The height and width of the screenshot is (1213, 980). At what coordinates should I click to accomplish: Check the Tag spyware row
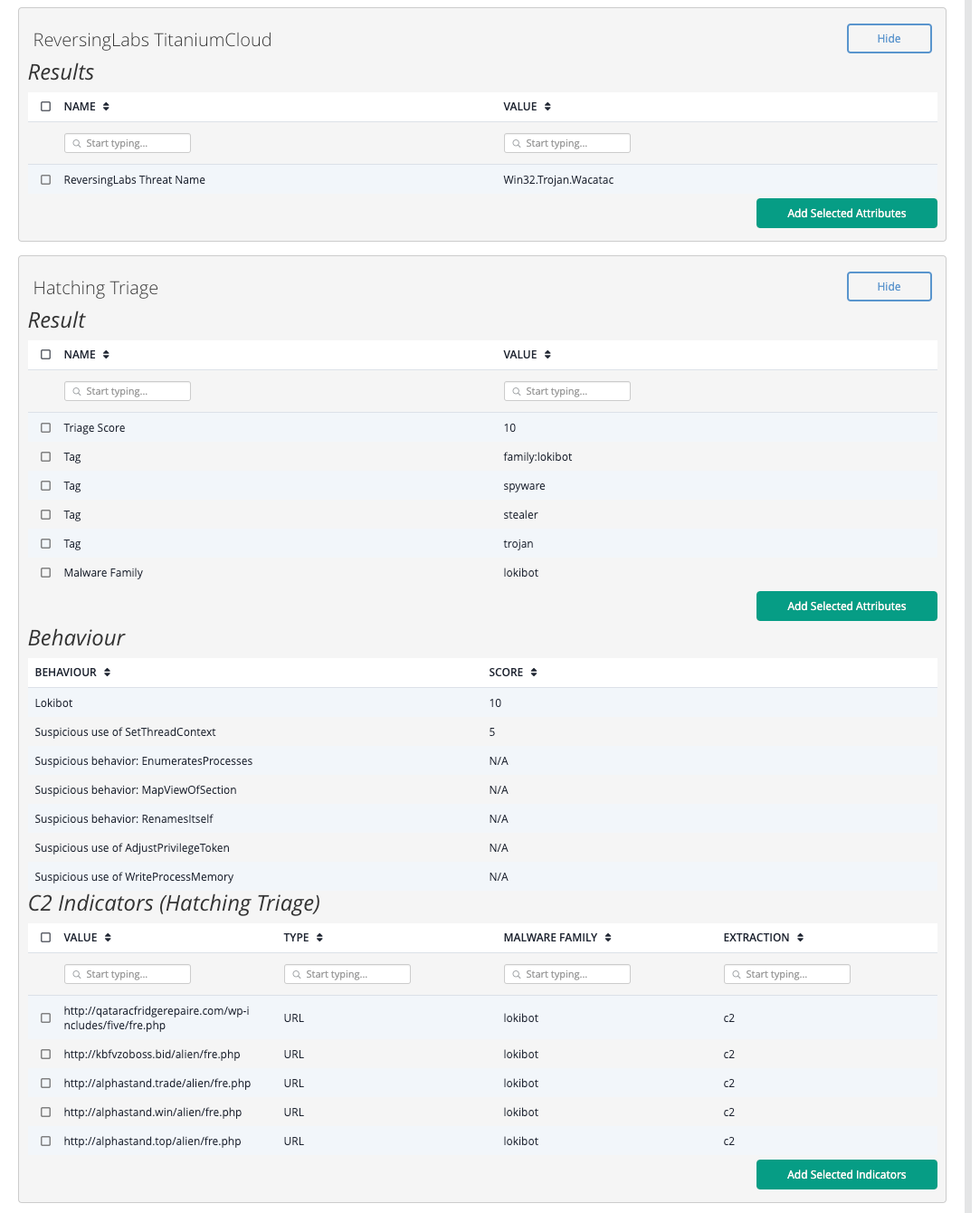[x=46, y=486]
